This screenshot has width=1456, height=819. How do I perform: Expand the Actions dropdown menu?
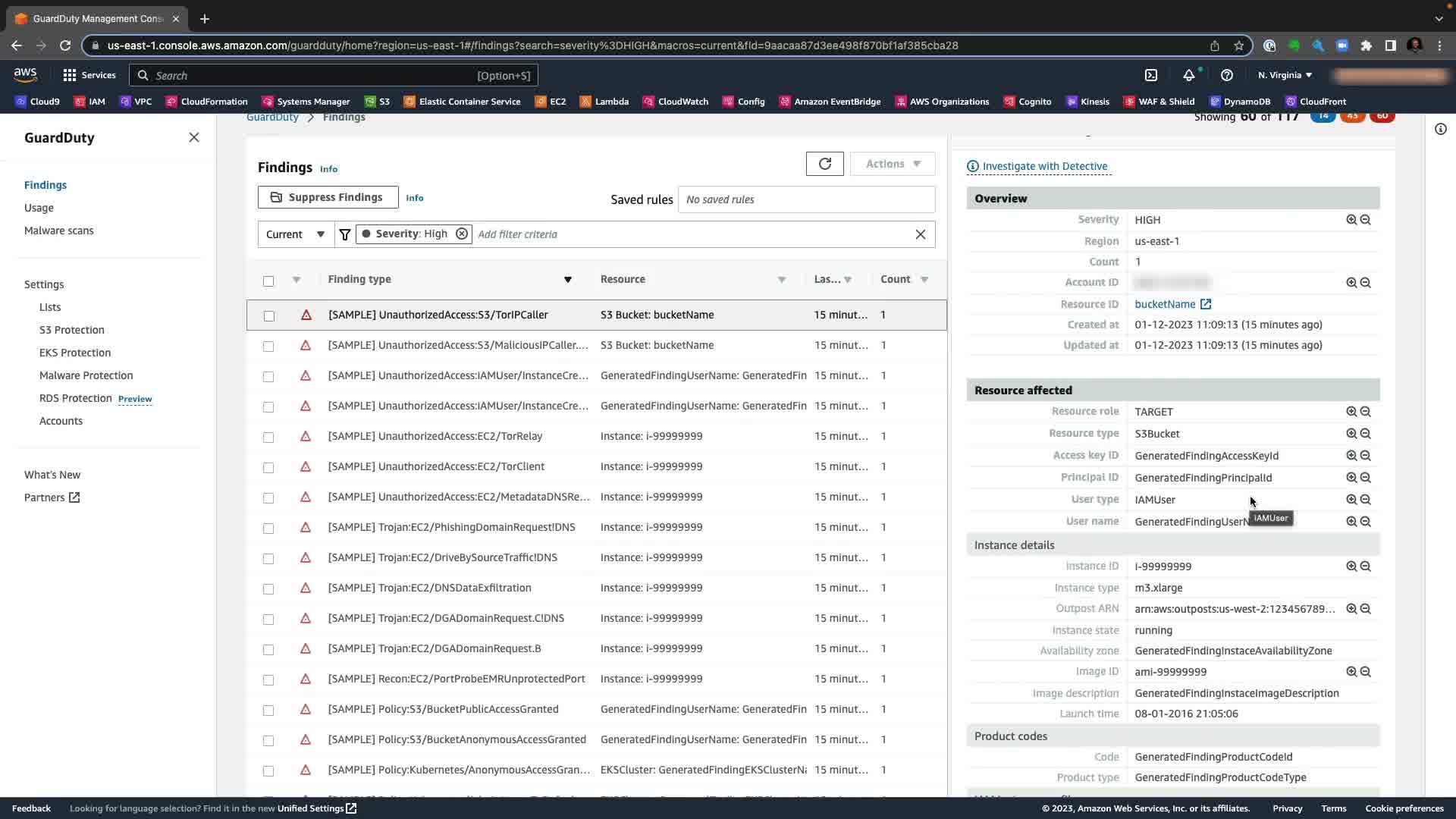(x=893, y=164)
